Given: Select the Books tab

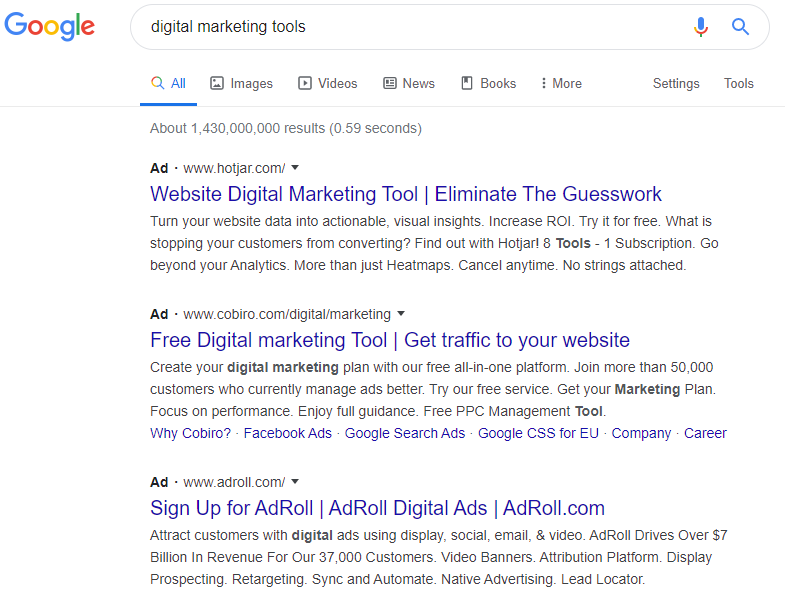Looking at the screenshot, I should coord(488,84).
